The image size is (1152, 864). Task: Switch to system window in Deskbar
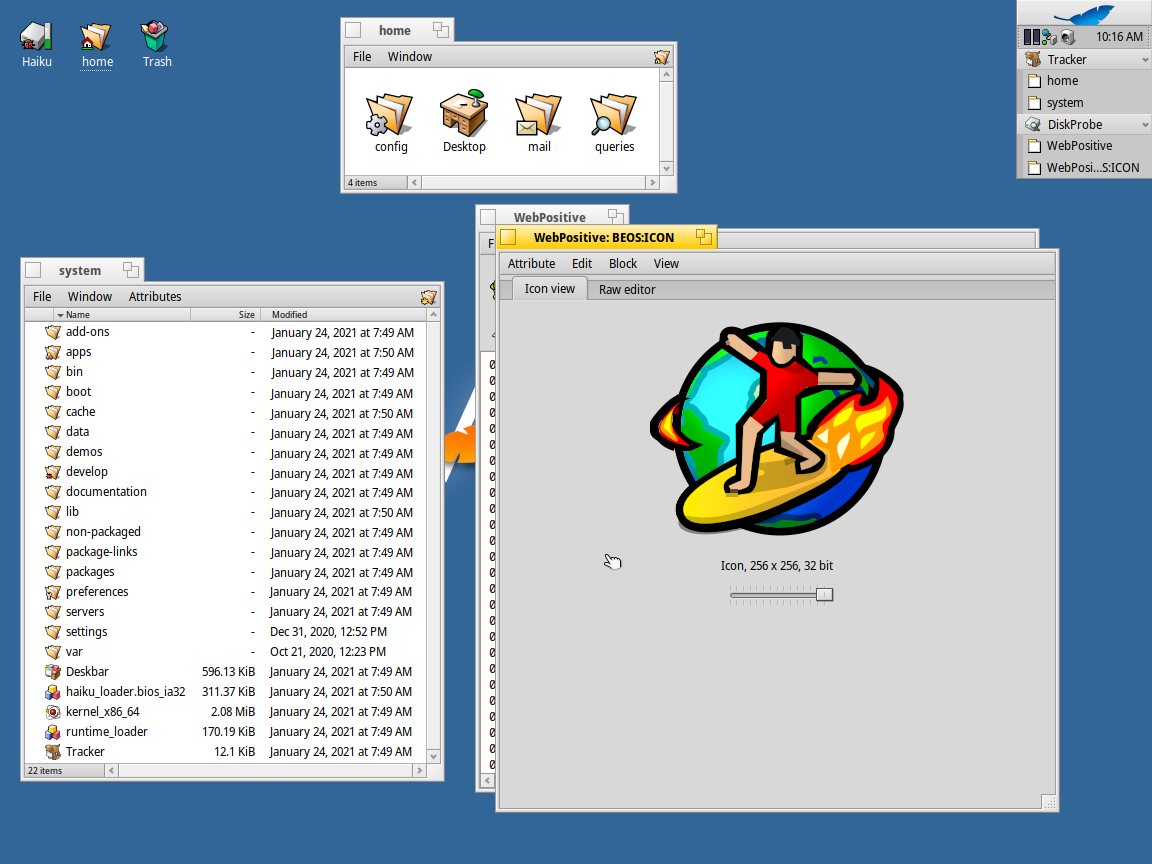[x=1084, y=103]
